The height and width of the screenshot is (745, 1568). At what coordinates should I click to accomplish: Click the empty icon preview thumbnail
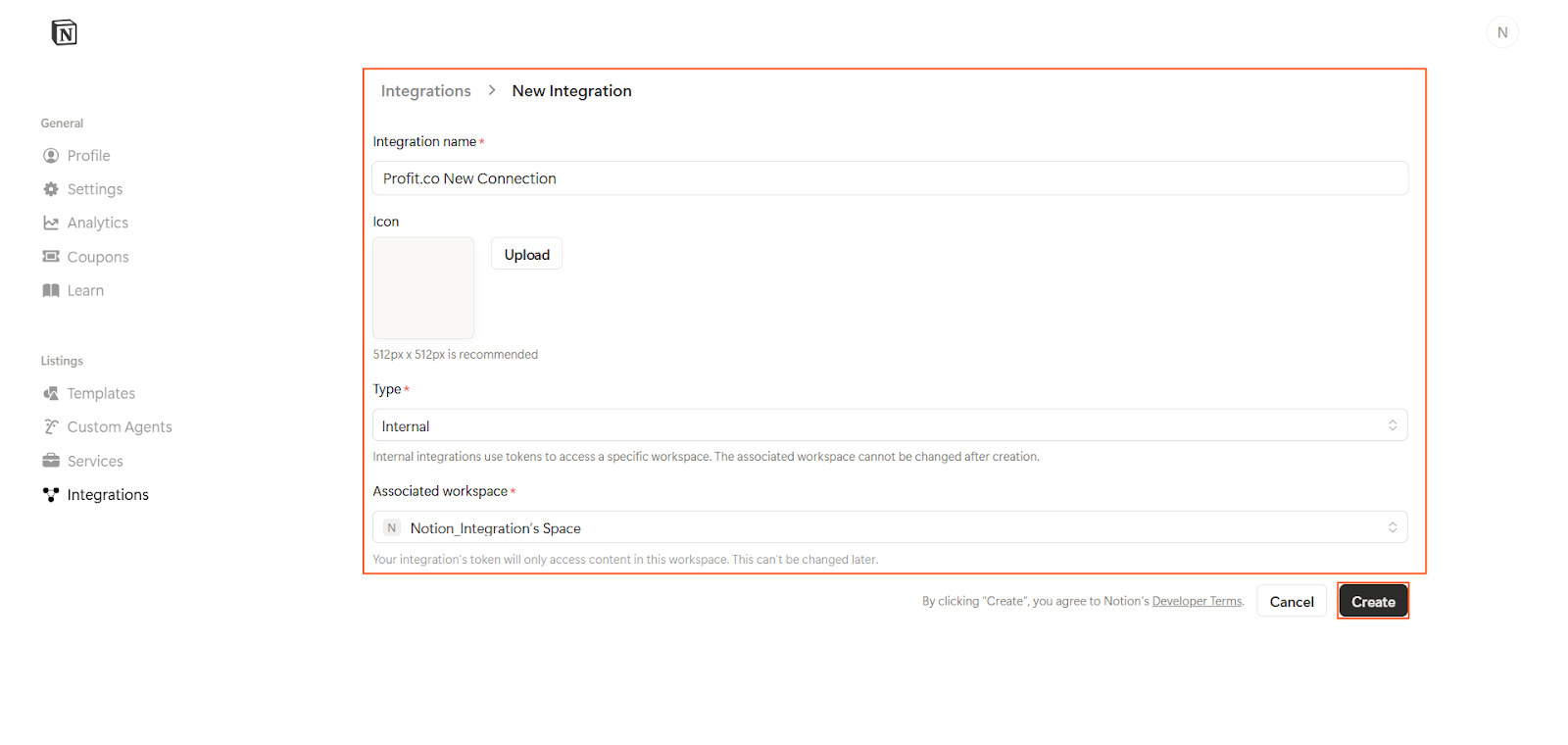[423, 288]
